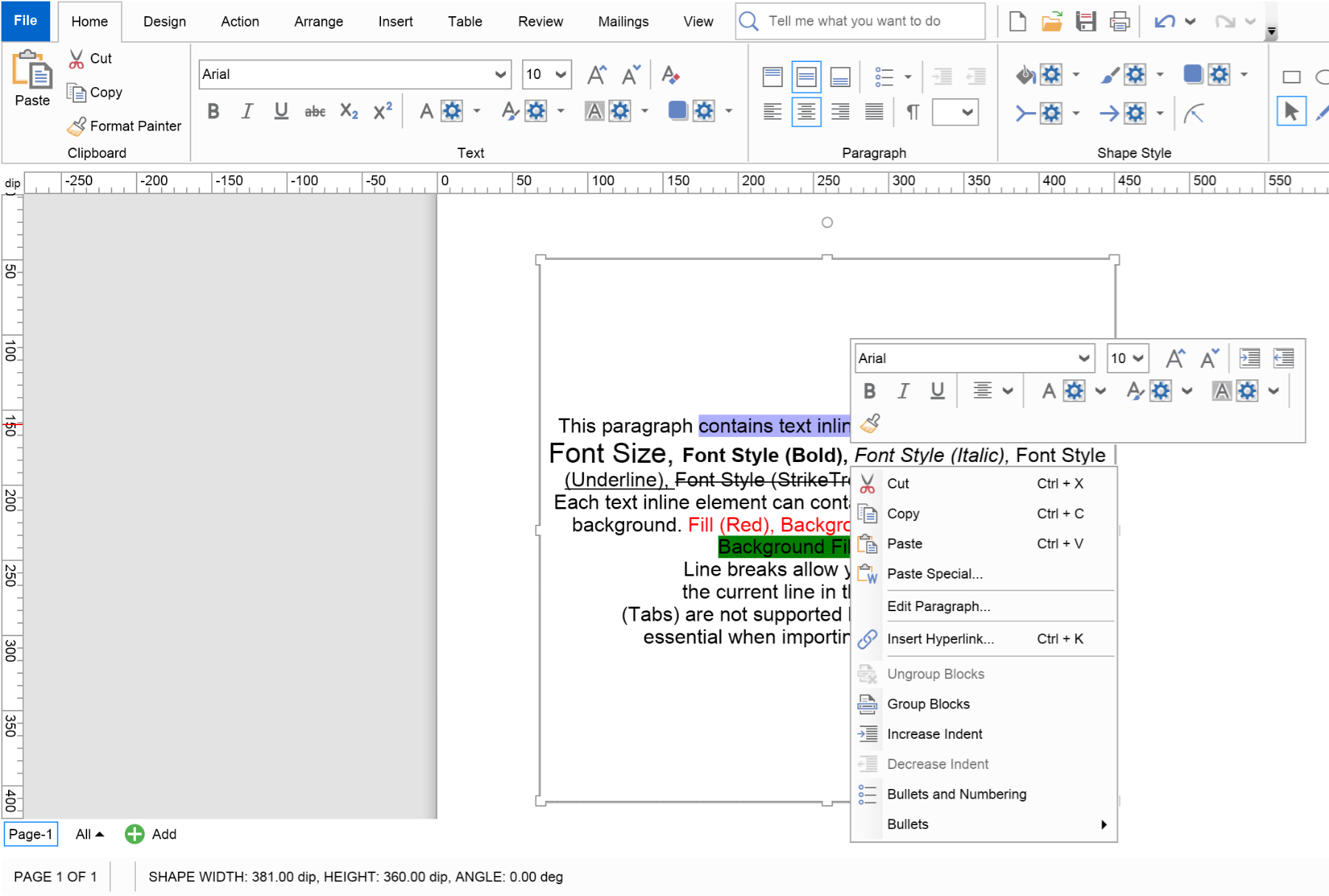Image resolution: width=1329 pixels, height=896 pixels.
Task: Click the Open folder icon
Action: click(1051, 21)
